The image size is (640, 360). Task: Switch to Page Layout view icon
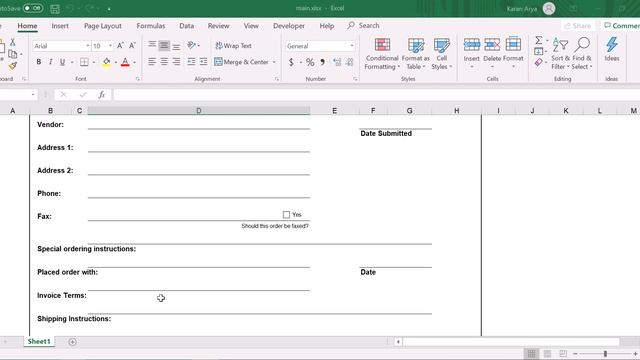547,353
